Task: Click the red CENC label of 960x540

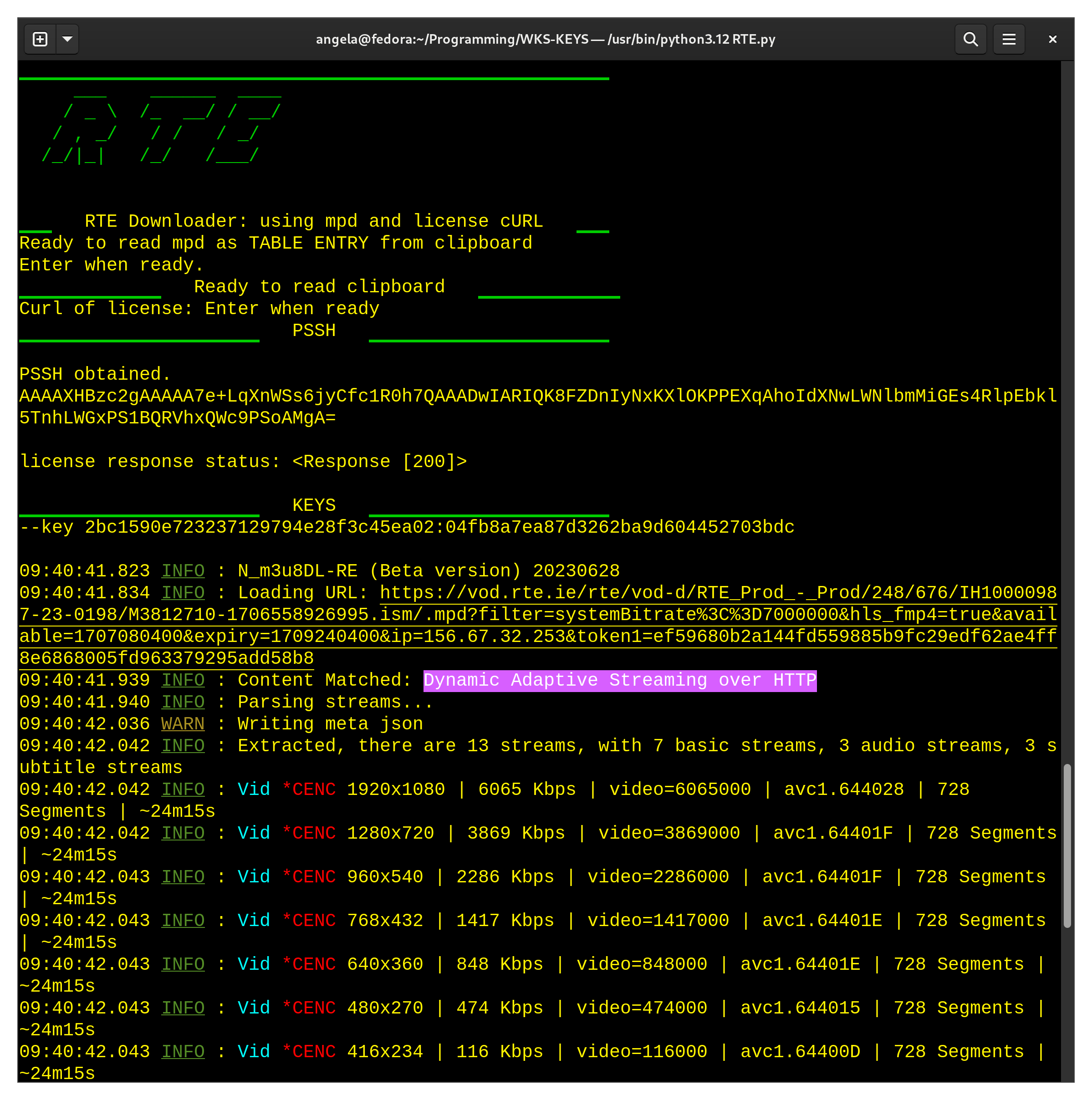Action: [313, 877]
